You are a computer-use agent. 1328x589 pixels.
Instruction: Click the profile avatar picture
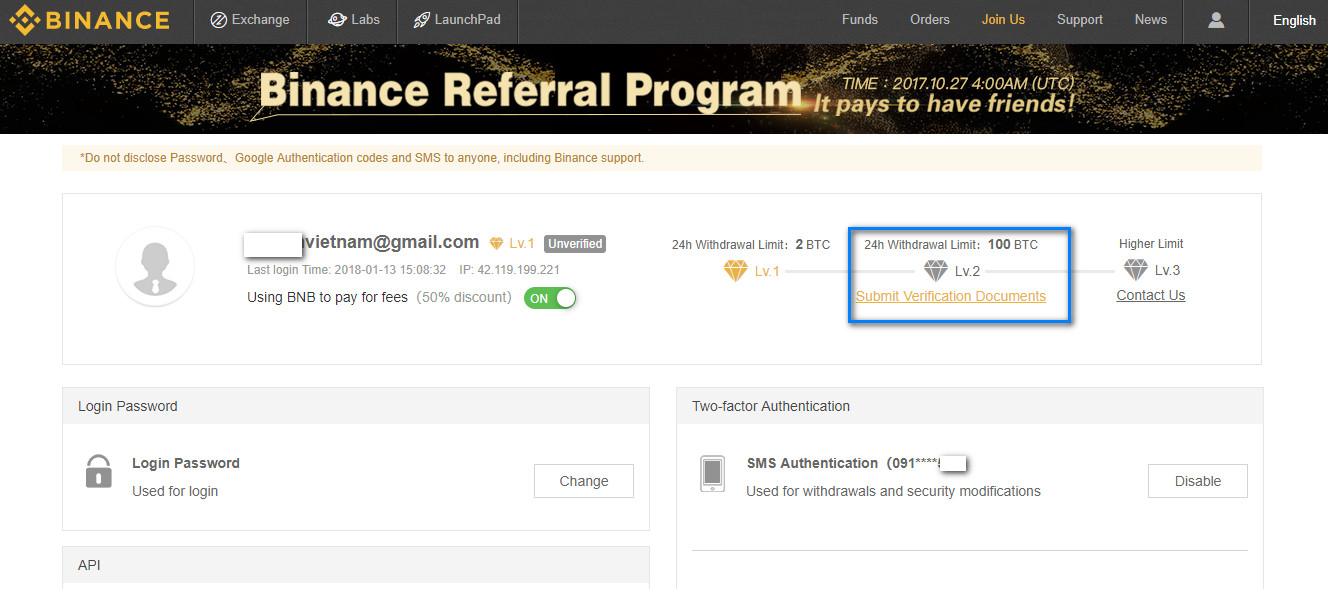click(155, 266)
